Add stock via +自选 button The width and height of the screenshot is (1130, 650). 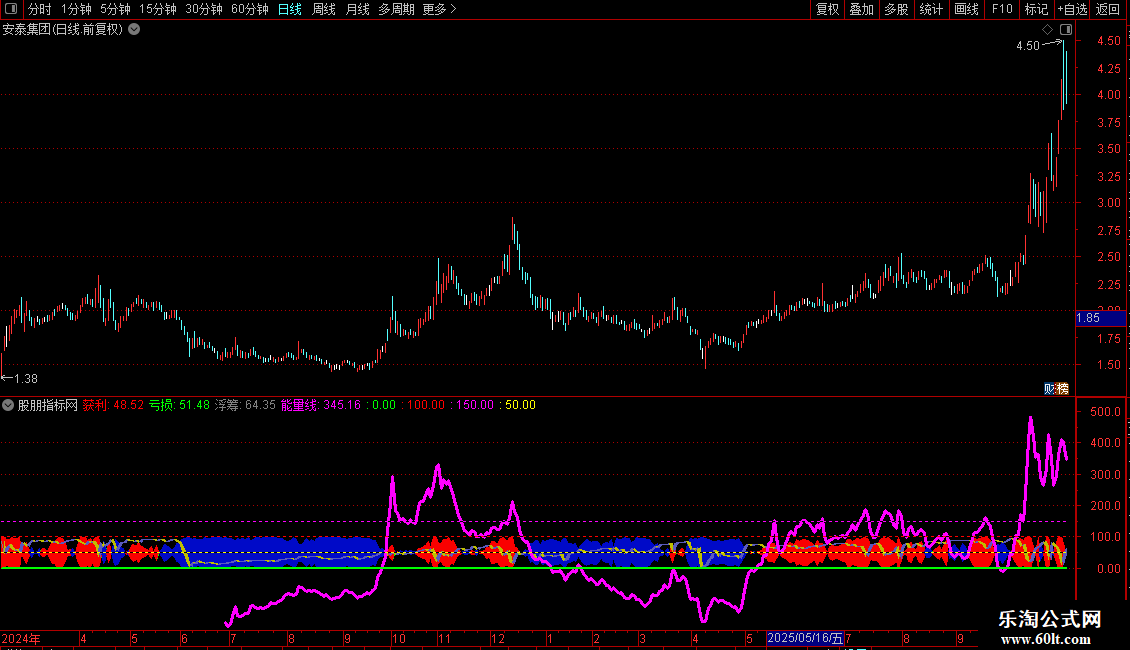[1072, 9]
